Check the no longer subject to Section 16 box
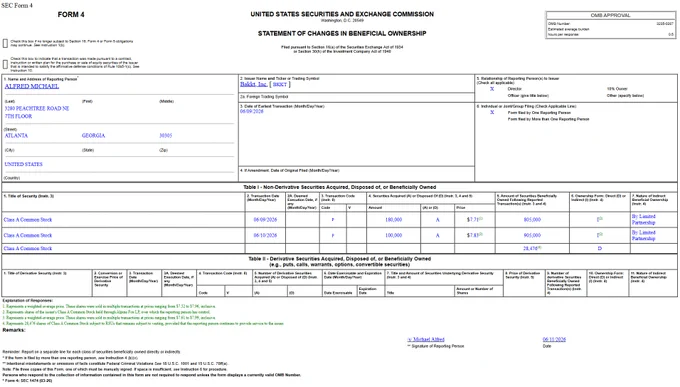 5,43
